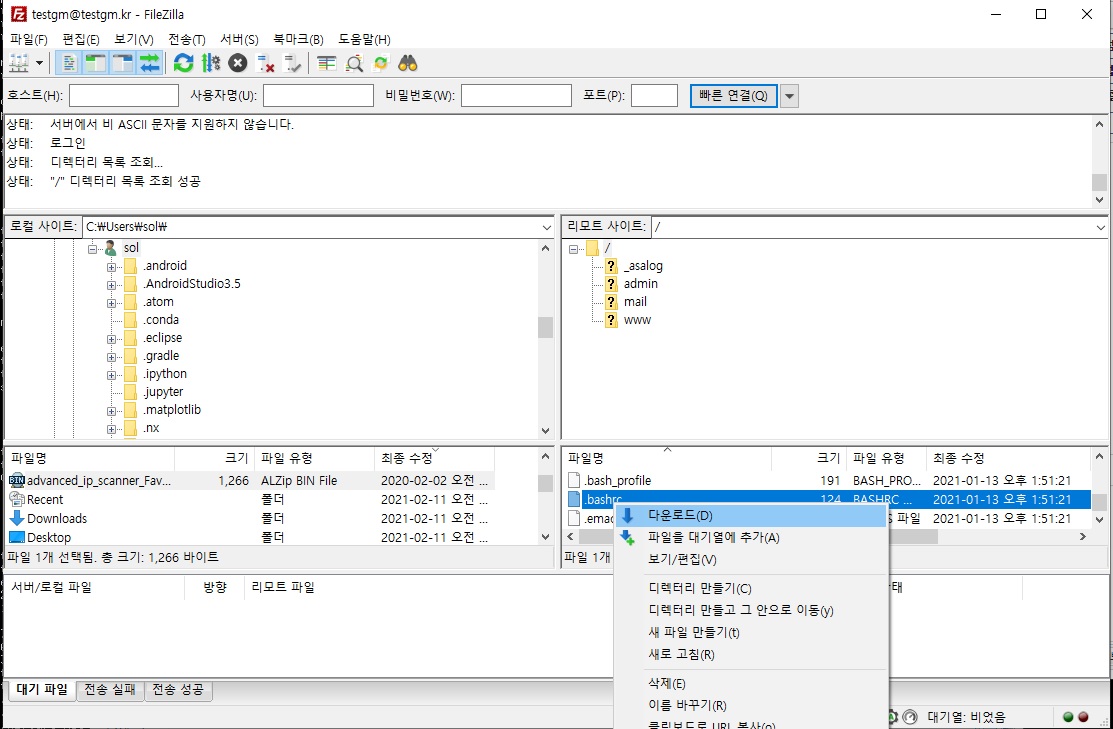The image size is (1113, 729).
Task: Select 다운로드(D) from the context menu
Action: (680, 516)
